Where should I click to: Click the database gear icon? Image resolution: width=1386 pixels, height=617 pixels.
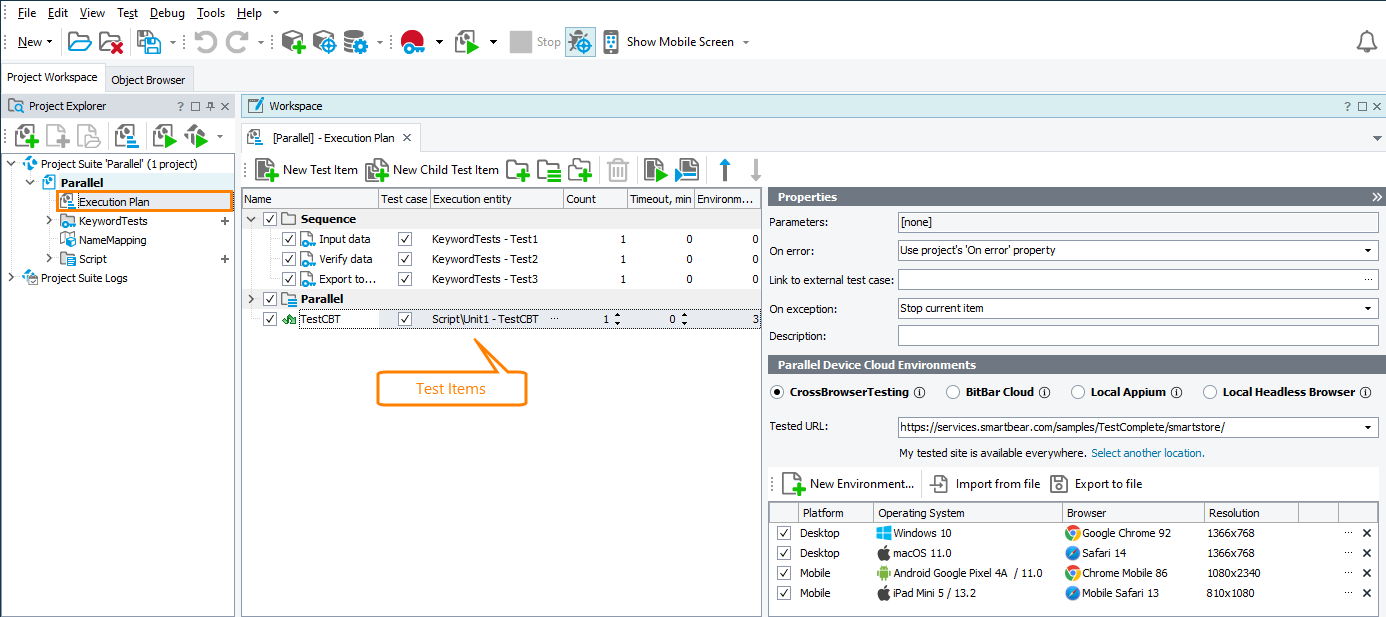coord(355,42)
